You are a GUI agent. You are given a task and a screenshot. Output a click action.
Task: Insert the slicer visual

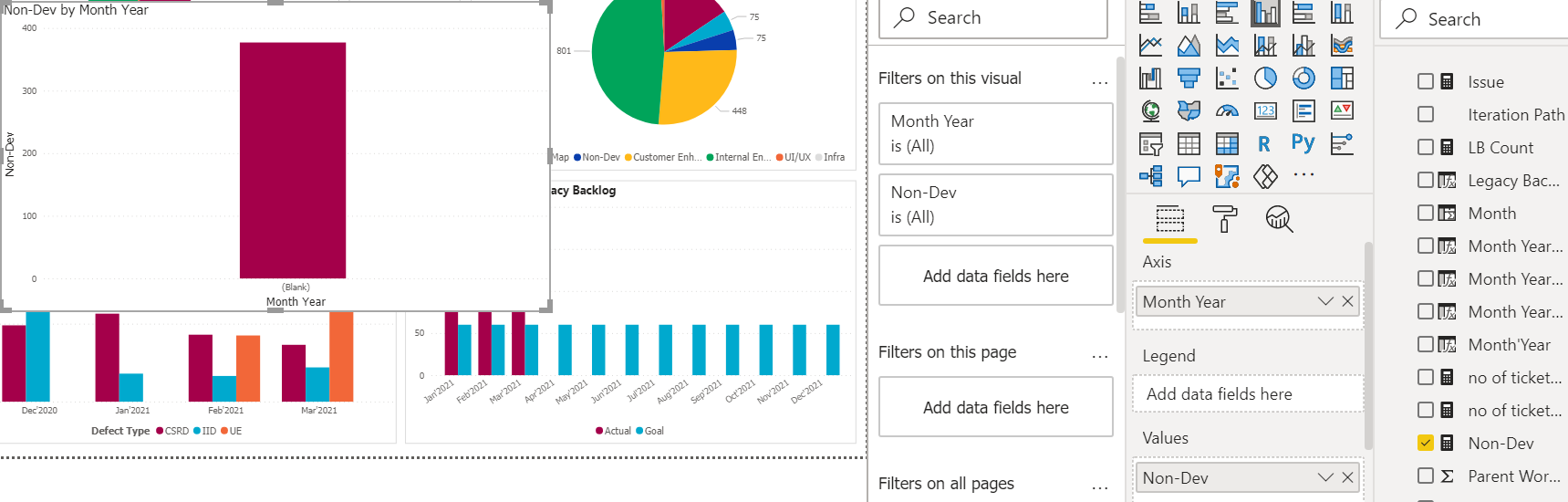click(1150, 144)
